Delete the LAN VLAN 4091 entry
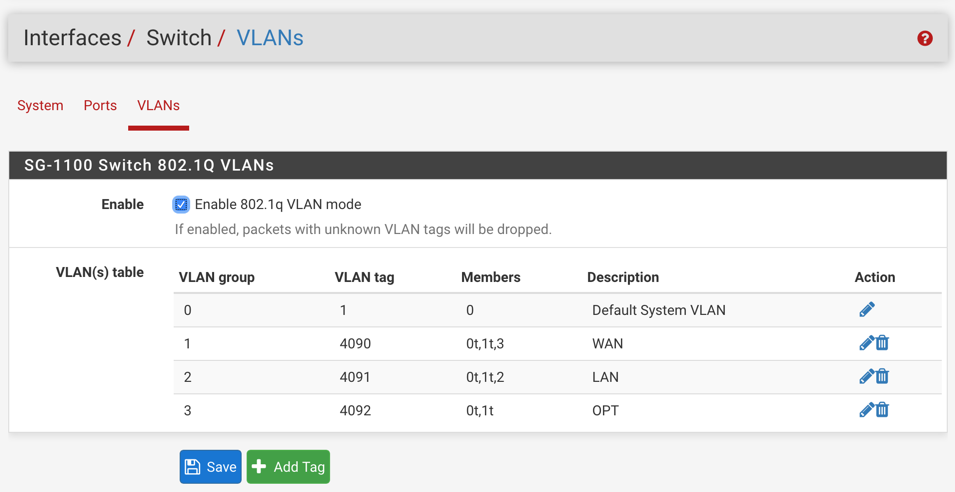The width and height of the screenshot is (955, 492). (882, 377)
